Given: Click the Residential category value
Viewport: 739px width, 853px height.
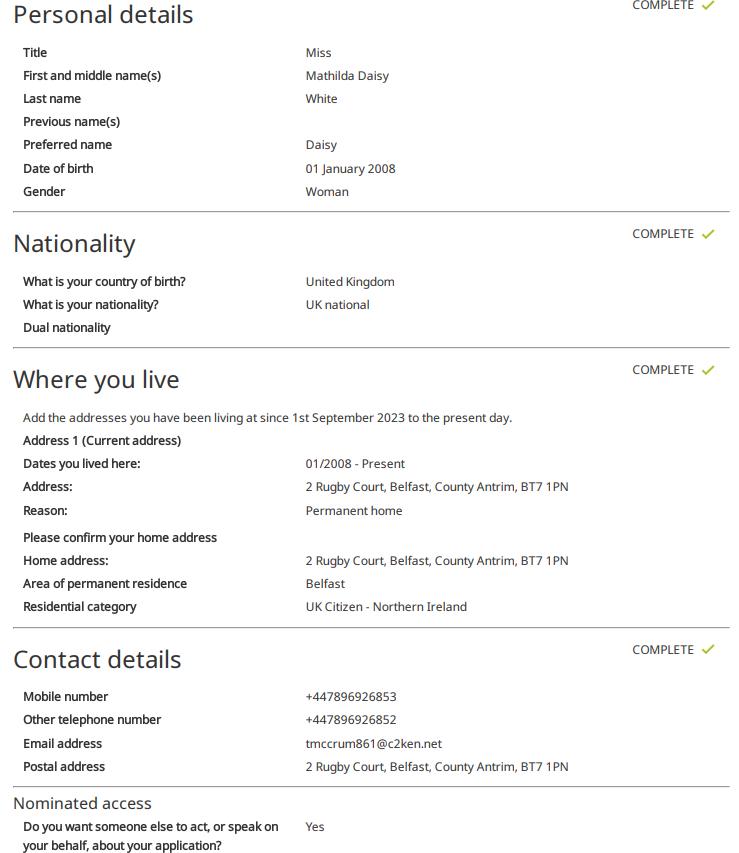Looking at the screenshot, I should (386, 607).
